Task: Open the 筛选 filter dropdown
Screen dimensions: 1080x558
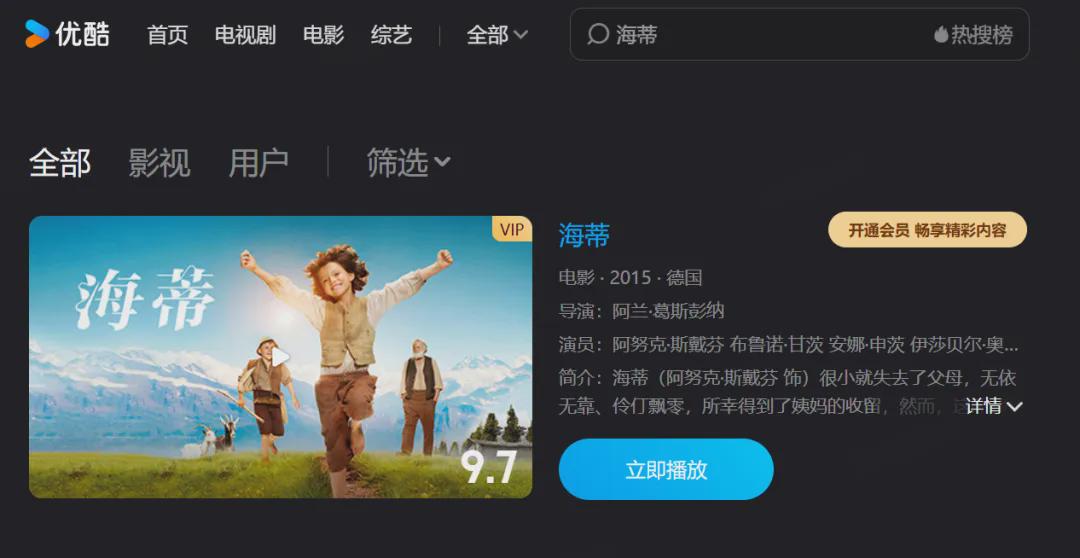Action: [408, 163]
